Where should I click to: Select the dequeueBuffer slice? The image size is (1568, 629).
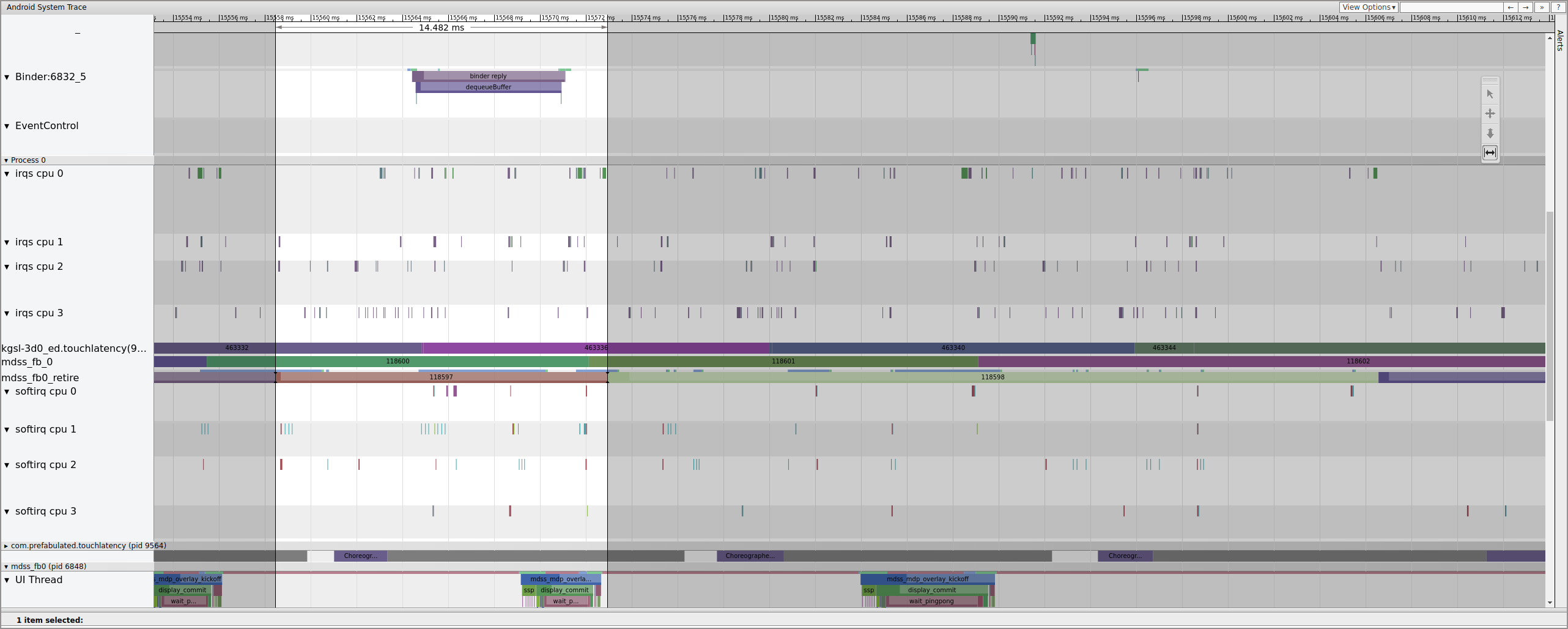click(x=488, y=87)
